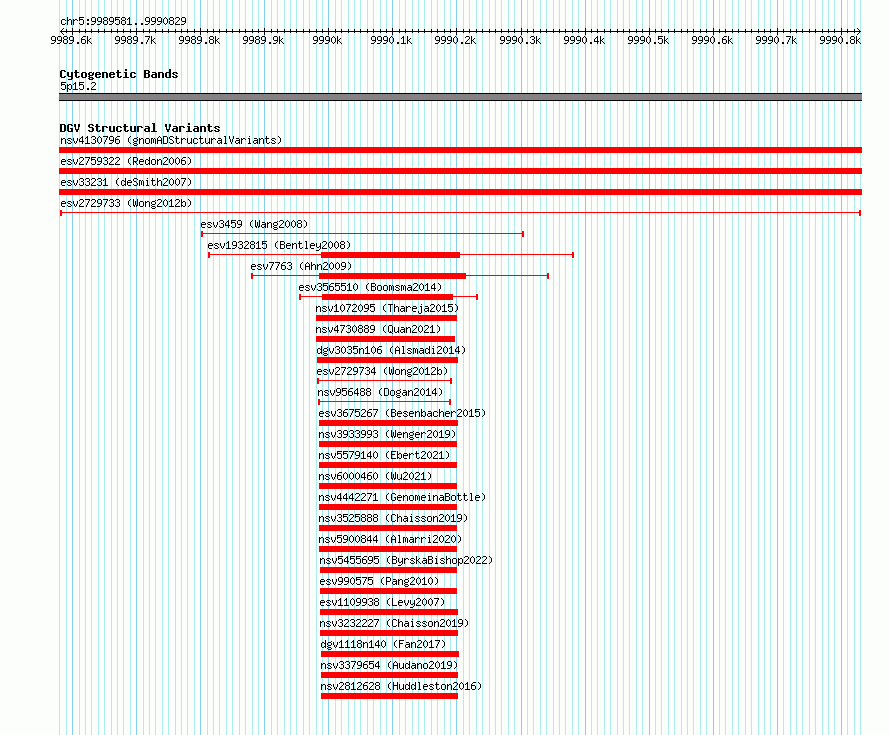
Task: Click the 5p15.2 band label
Action: (78, 86)
